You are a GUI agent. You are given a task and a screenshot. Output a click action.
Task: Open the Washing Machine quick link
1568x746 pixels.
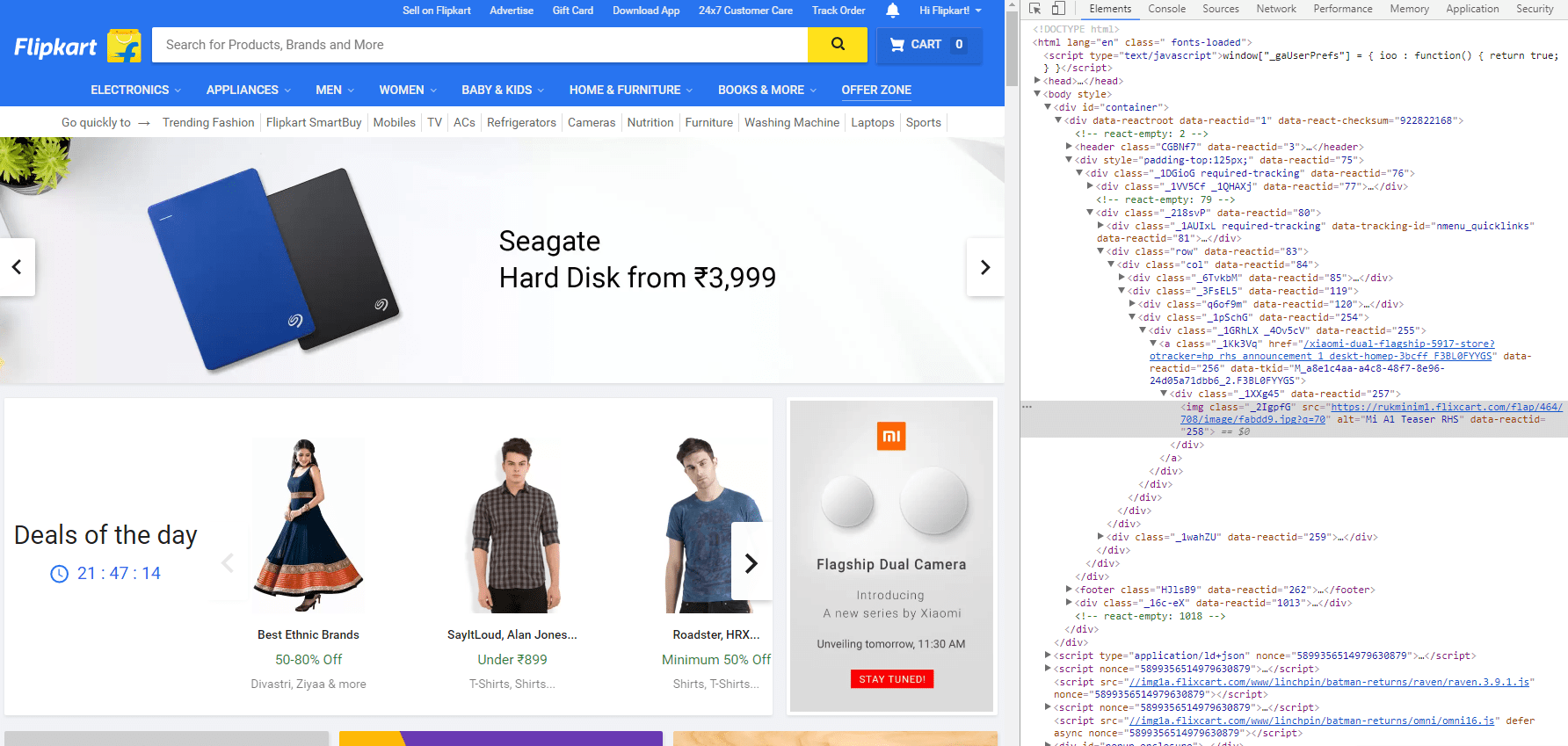[792, 122]
